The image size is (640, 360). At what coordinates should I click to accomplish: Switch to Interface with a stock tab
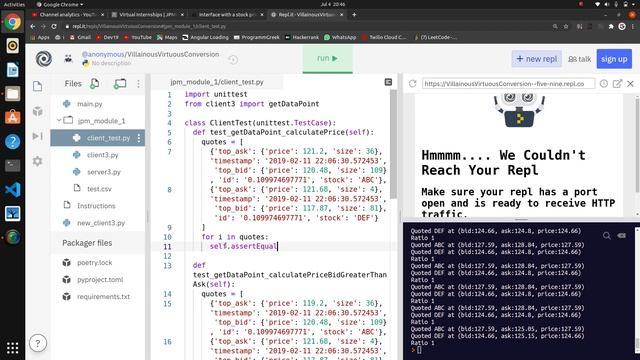point(227,15)
